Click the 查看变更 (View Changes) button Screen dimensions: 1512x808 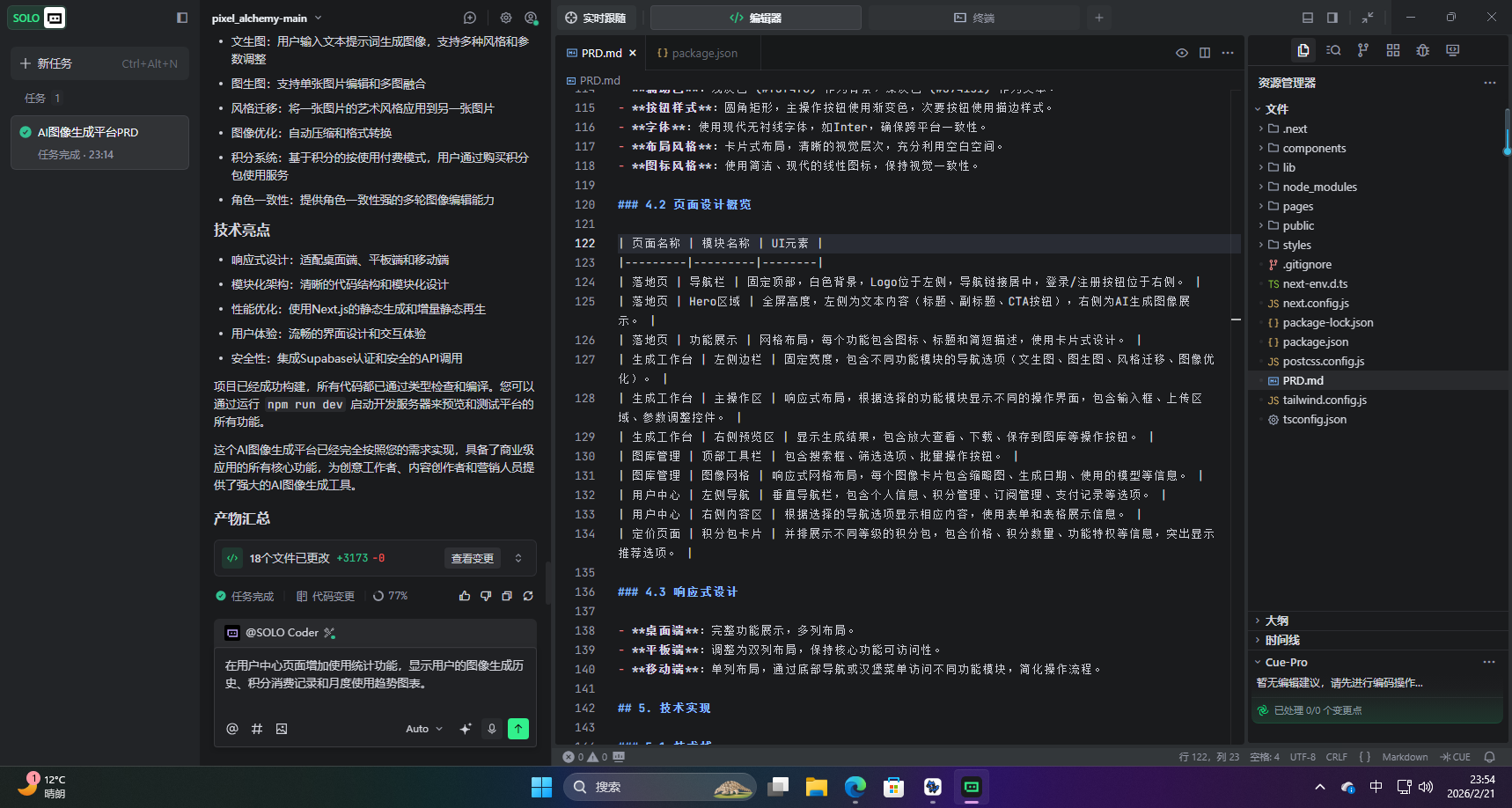472,557
